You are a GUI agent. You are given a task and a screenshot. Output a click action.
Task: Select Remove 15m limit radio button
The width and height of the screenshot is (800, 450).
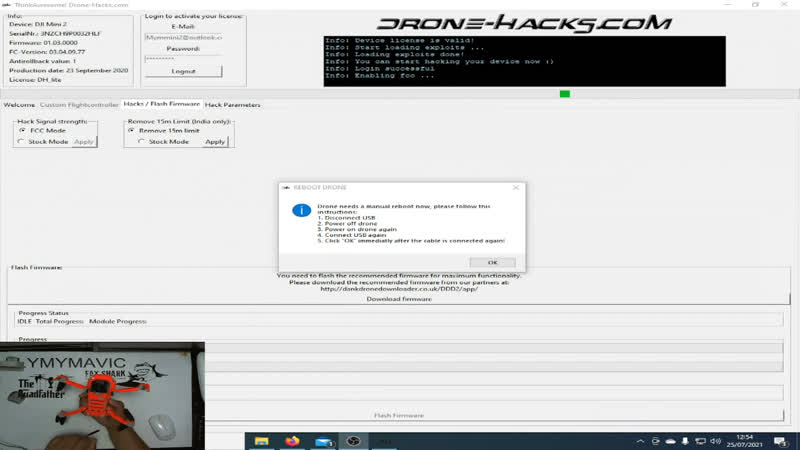tap(132, 131)
